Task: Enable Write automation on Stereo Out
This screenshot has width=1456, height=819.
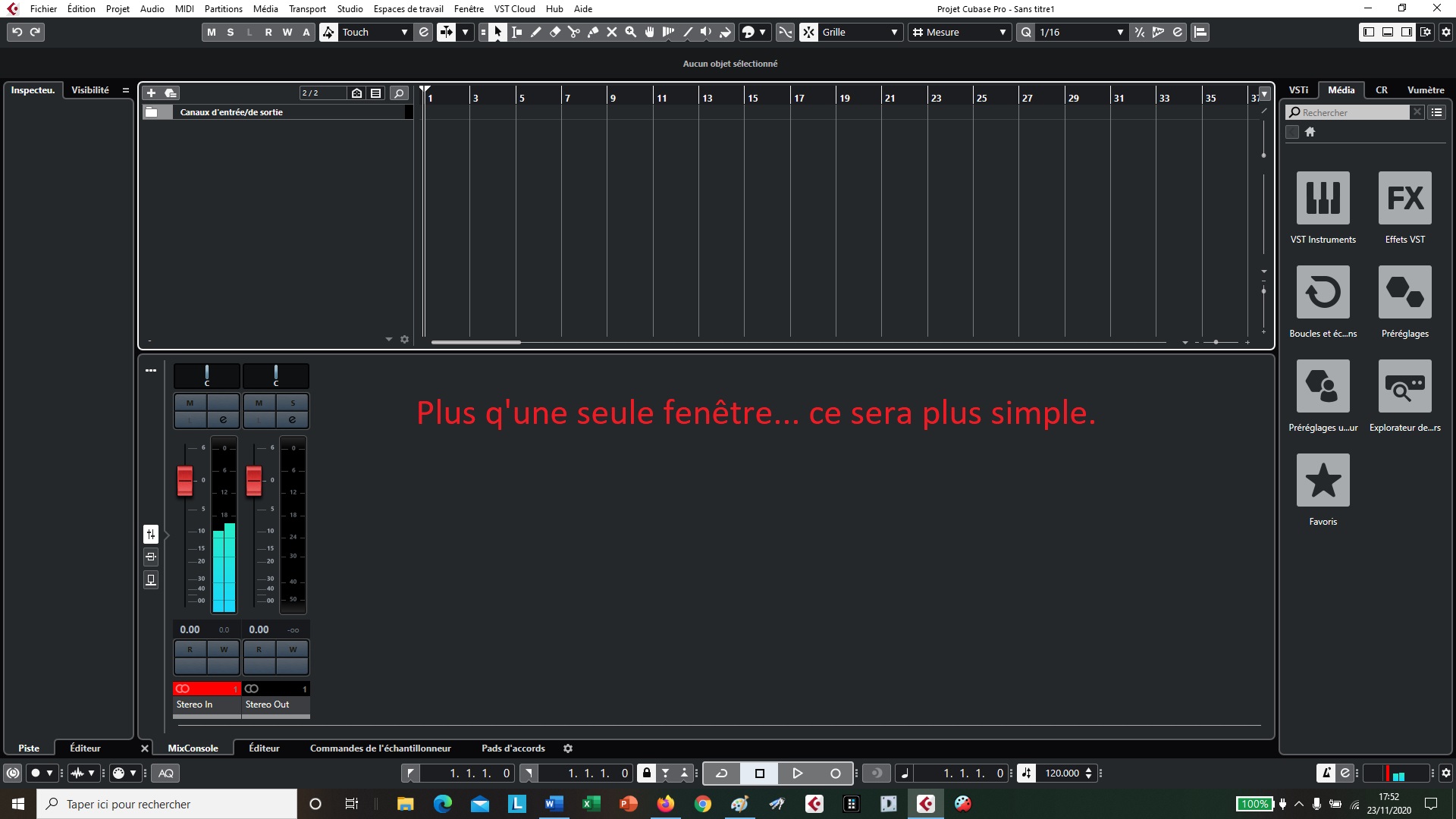Action: pos(293,649)
